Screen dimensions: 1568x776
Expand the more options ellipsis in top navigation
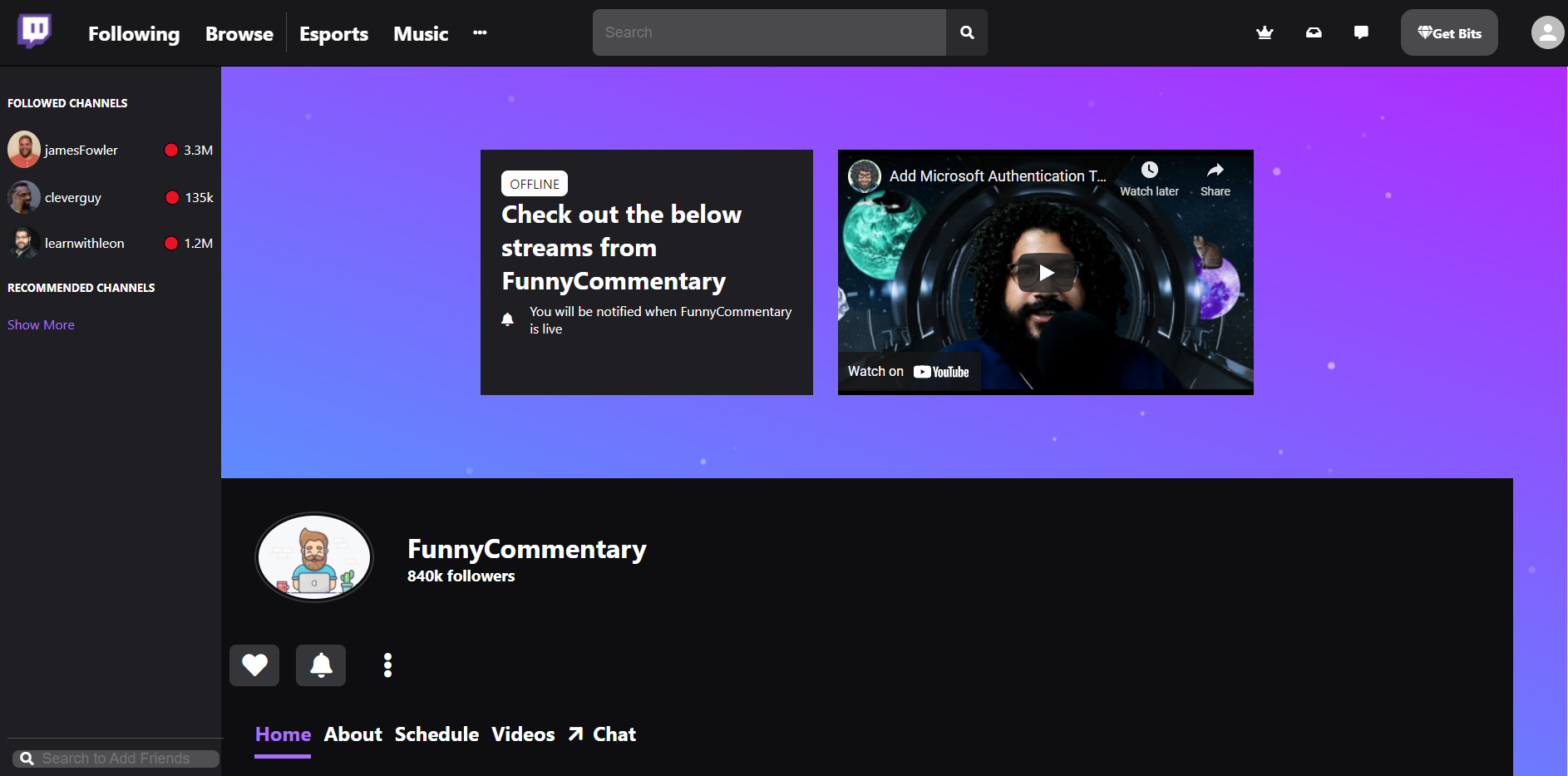(480, 32)
